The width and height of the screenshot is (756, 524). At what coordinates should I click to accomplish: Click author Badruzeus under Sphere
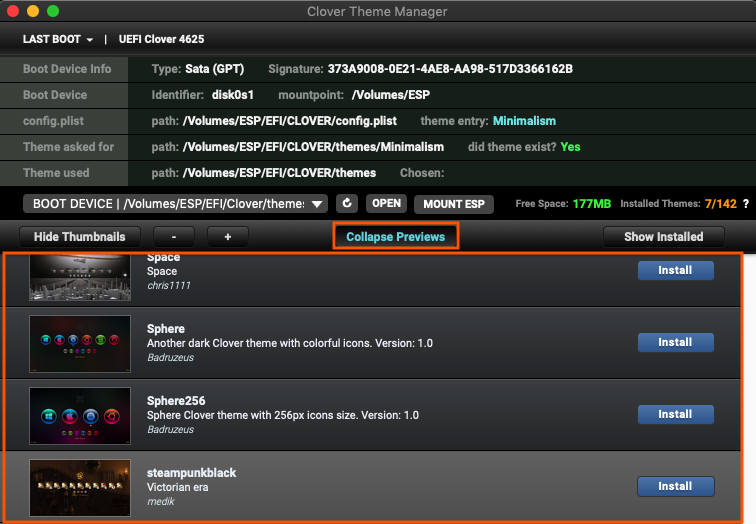click(171, 358)
